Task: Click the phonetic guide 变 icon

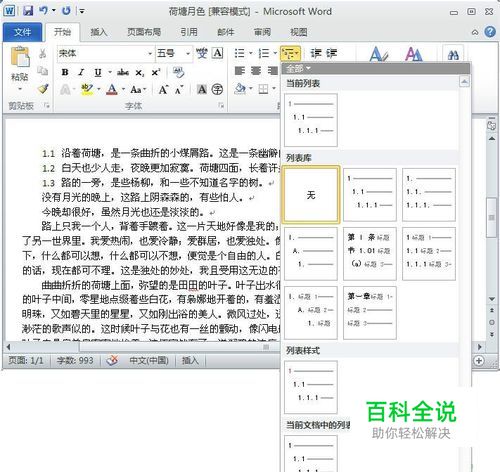Action: 202,53
